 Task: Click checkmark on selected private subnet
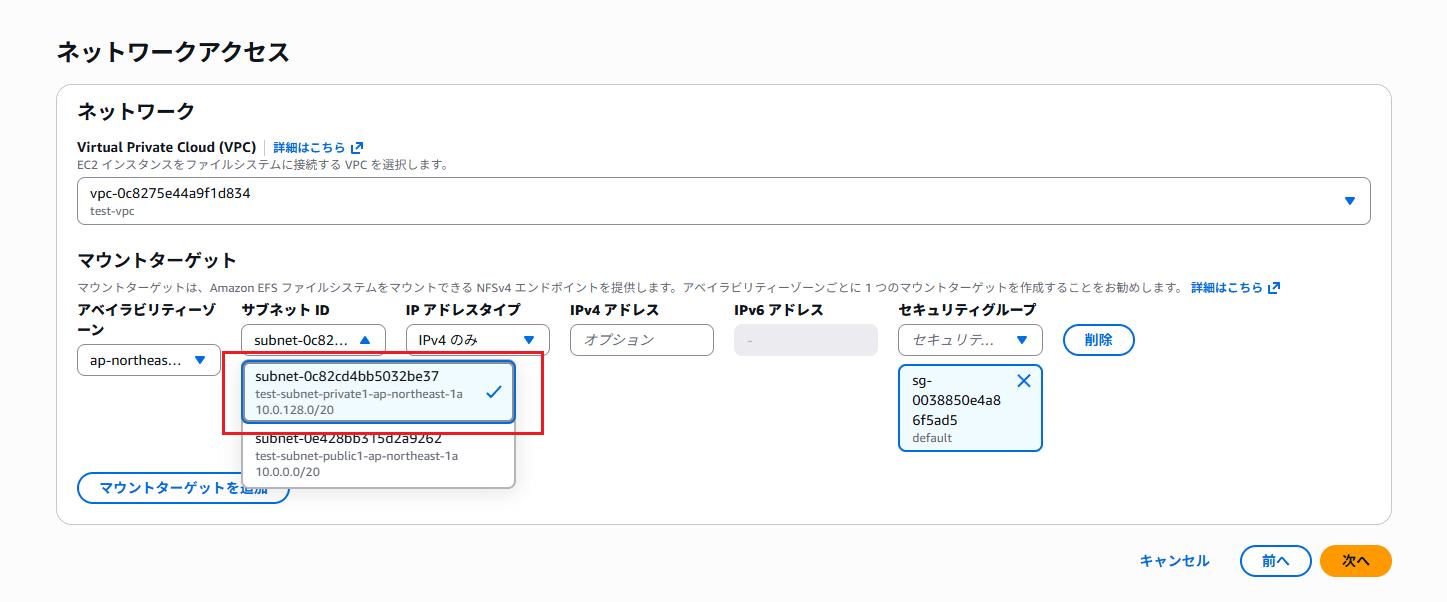pos(493,393)
